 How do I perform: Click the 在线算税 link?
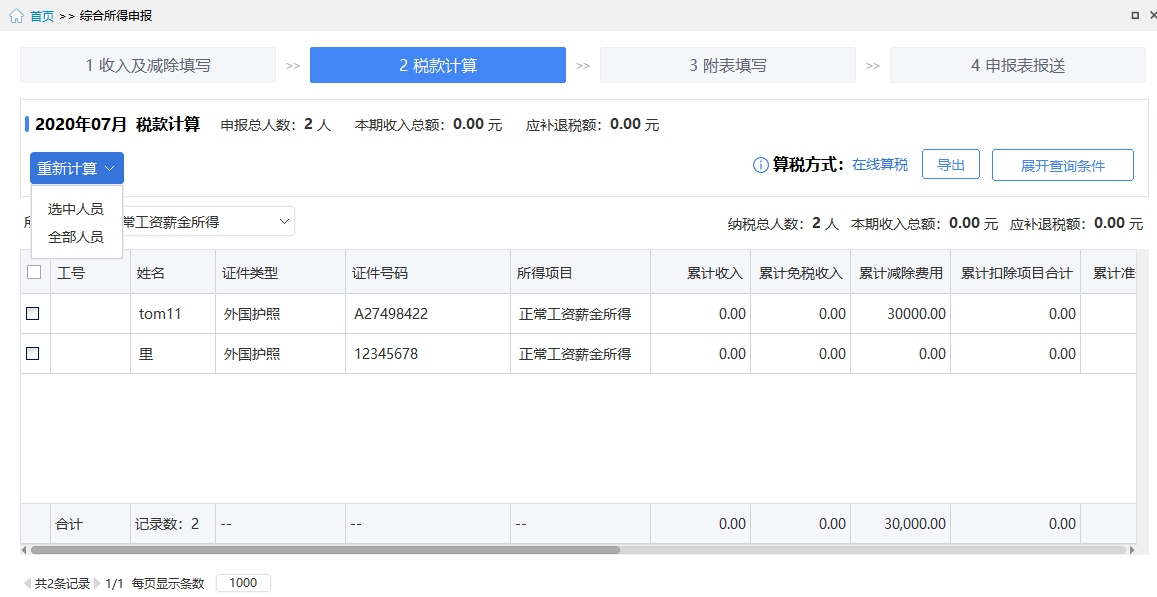(880, 165)
